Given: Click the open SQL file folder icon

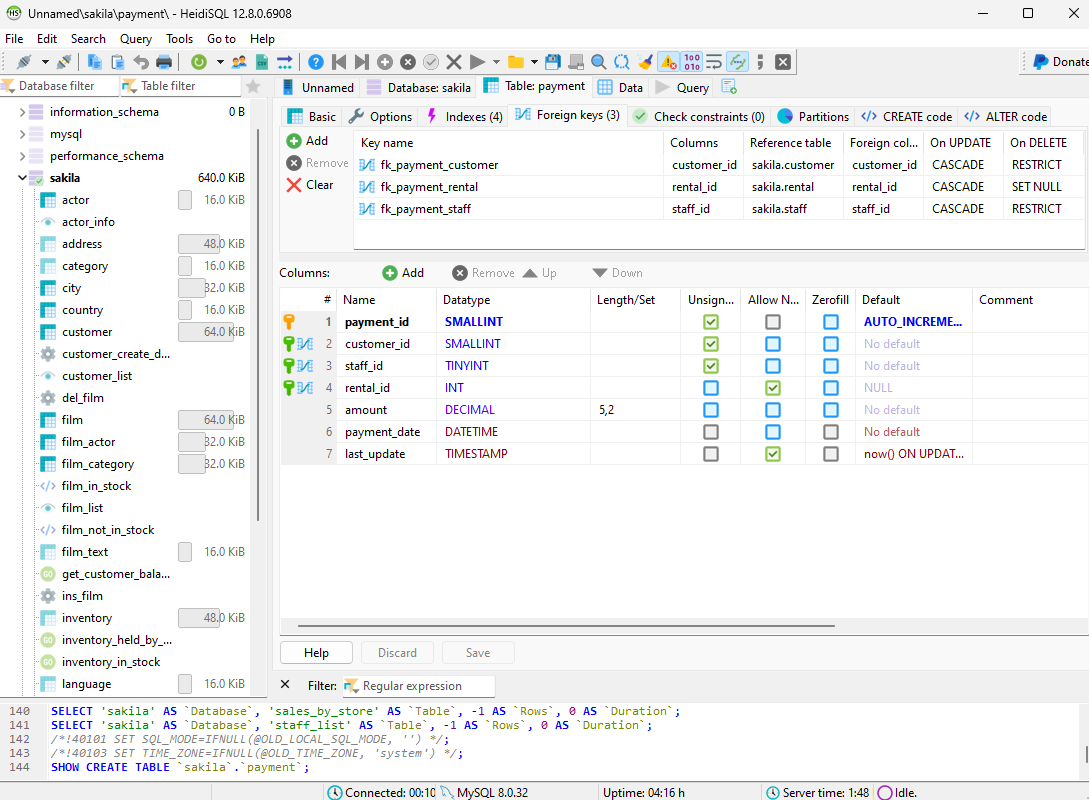Looking at the screenshot, I should coord(515,62).
